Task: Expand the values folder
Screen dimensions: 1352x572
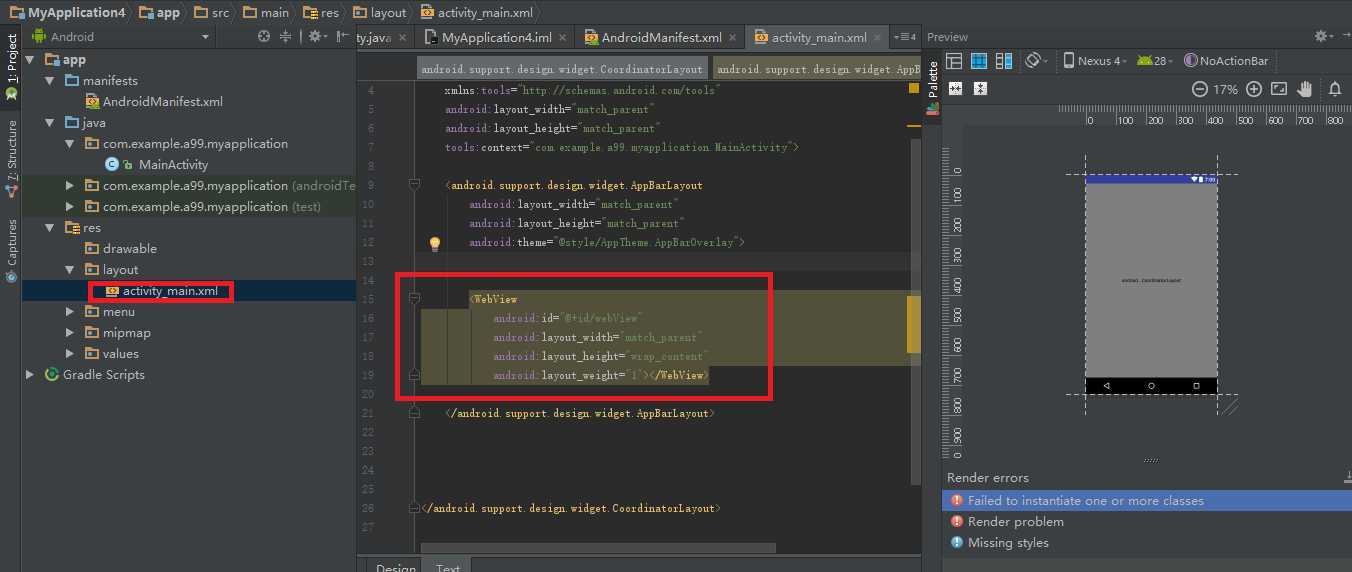Action: pos(70,353)
